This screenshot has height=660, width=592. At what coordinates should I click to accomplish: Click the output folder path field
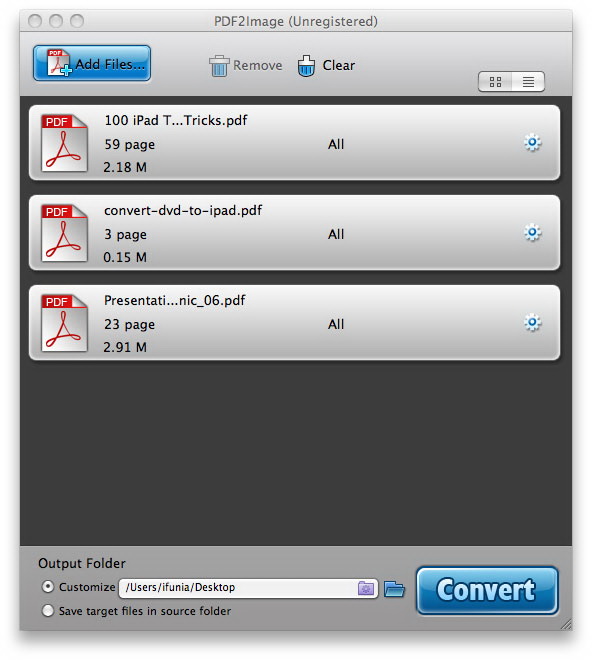coord(248,588)
